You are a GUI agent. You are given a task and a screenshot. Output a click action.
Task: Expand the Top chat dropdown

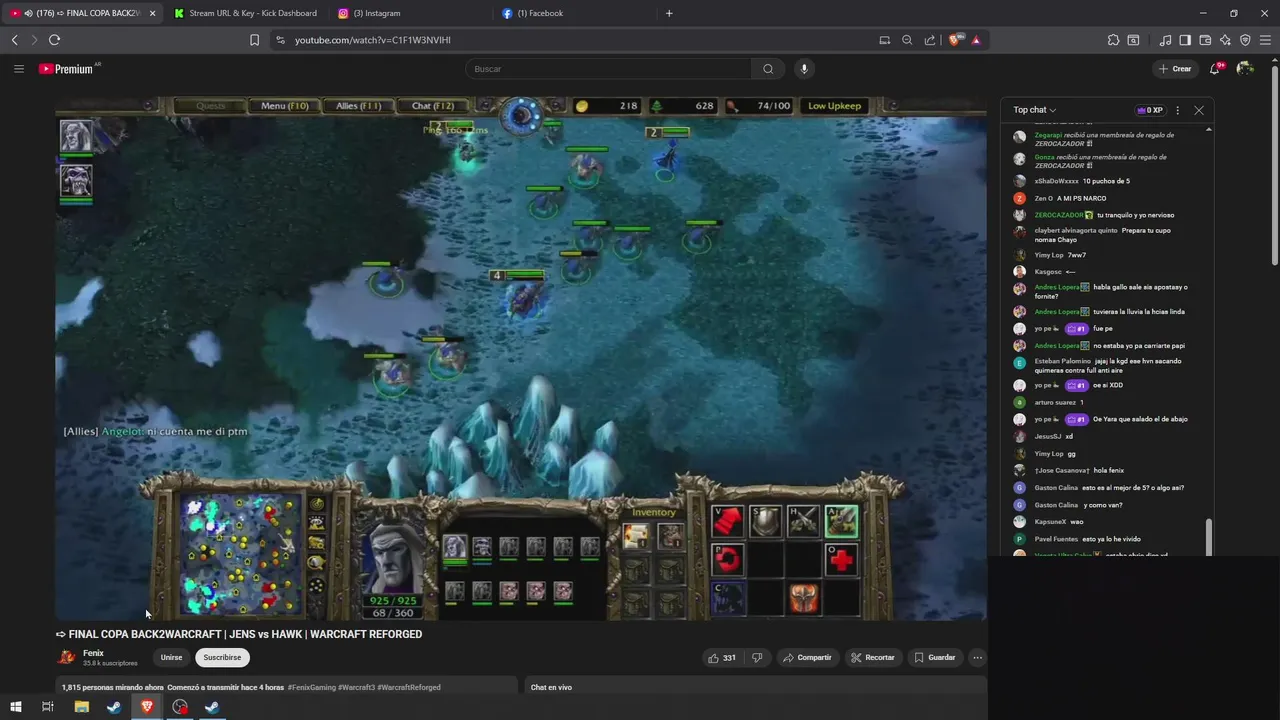[x=1034, y=110]
